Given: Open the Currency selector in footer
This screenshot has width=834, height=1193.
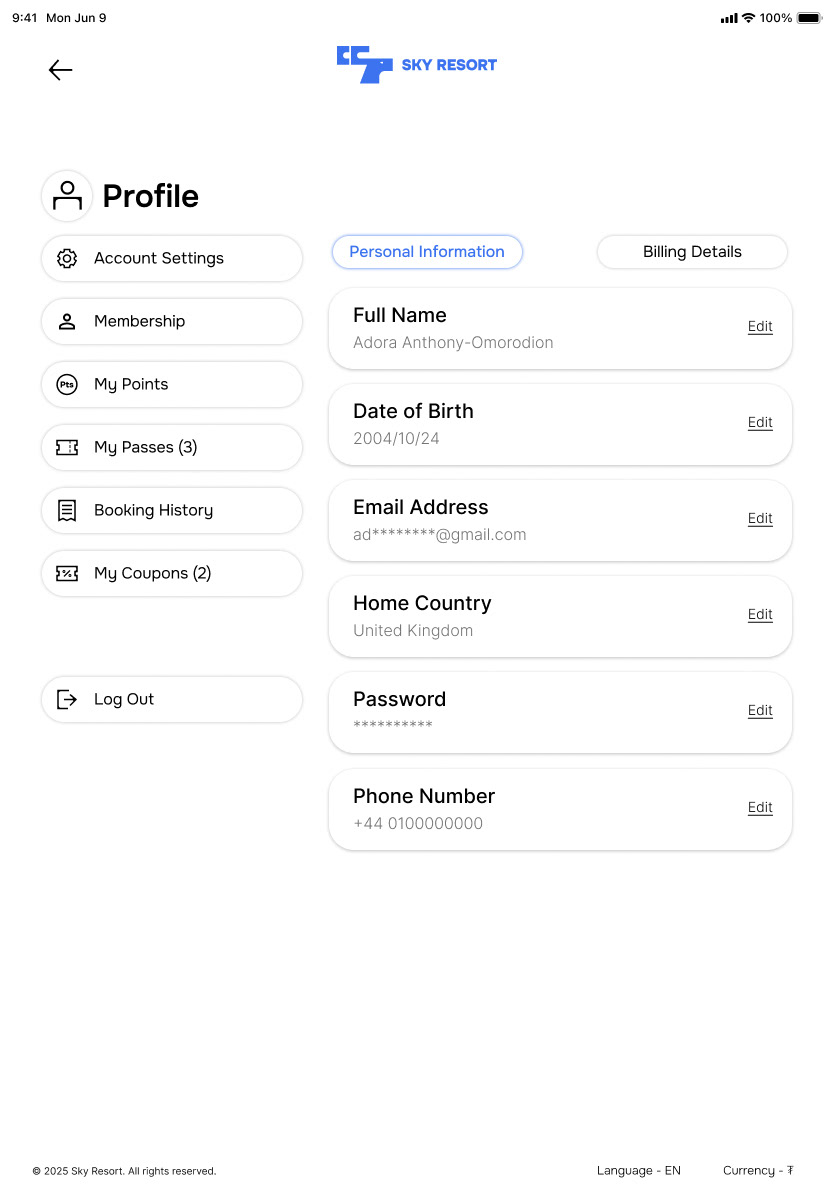Looking at the screenshot, I should 758,1170.
